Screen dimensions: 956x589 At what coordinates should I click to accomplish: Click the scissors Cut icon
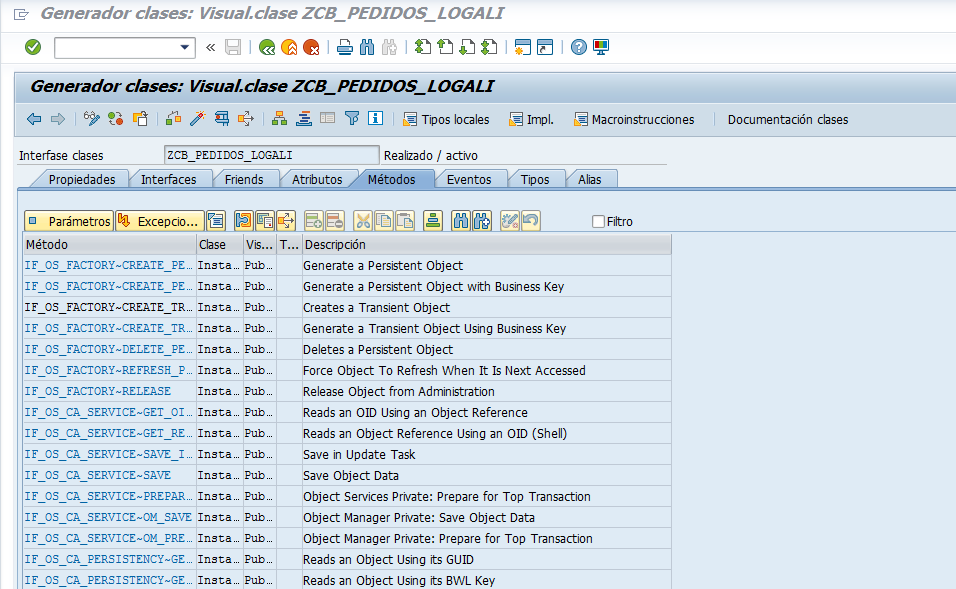point(363,221)
